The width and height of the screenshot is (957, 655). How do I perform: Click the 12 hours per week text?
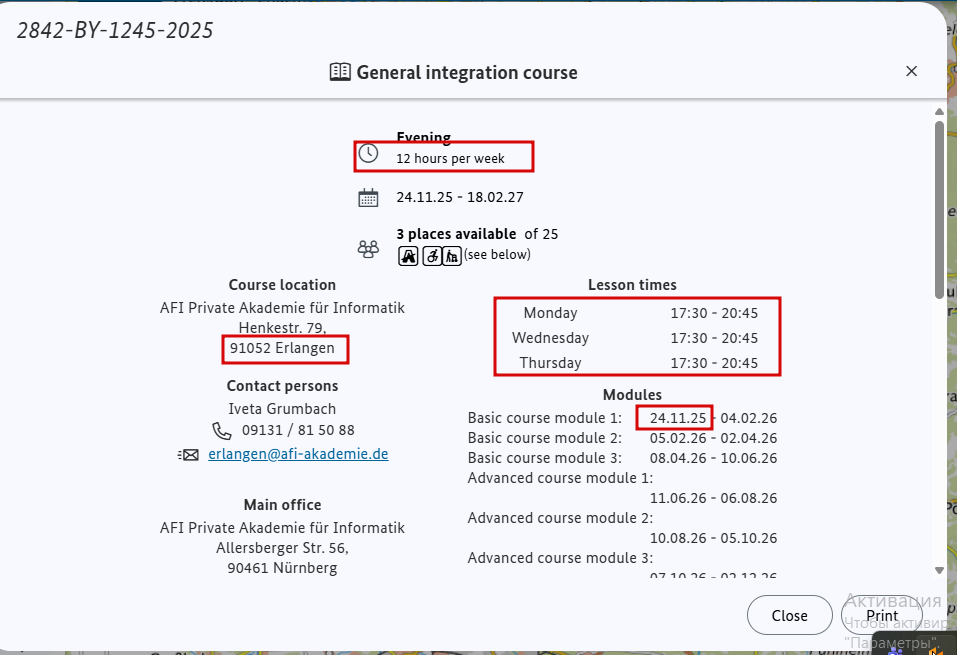[450, 159]
